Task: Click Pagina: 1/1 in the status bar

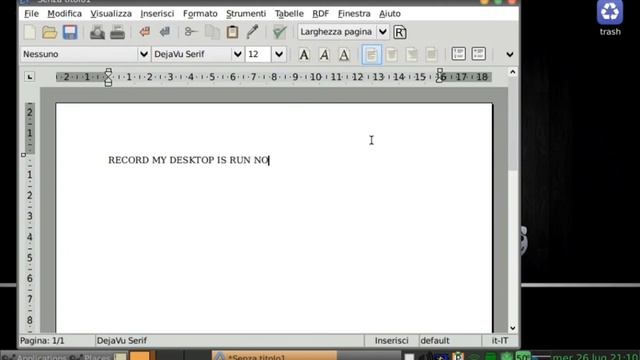Action: (42, 340)
